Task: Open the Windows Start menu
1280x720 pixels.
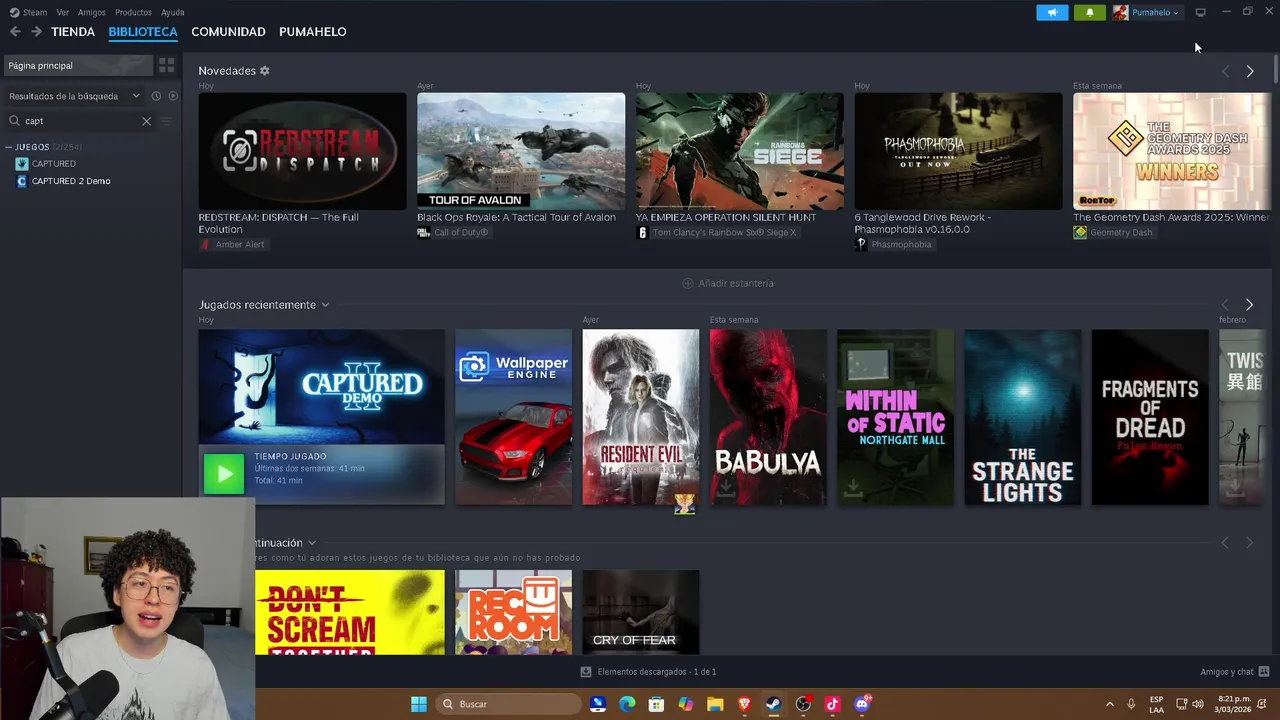Action: tap(419, 704)
